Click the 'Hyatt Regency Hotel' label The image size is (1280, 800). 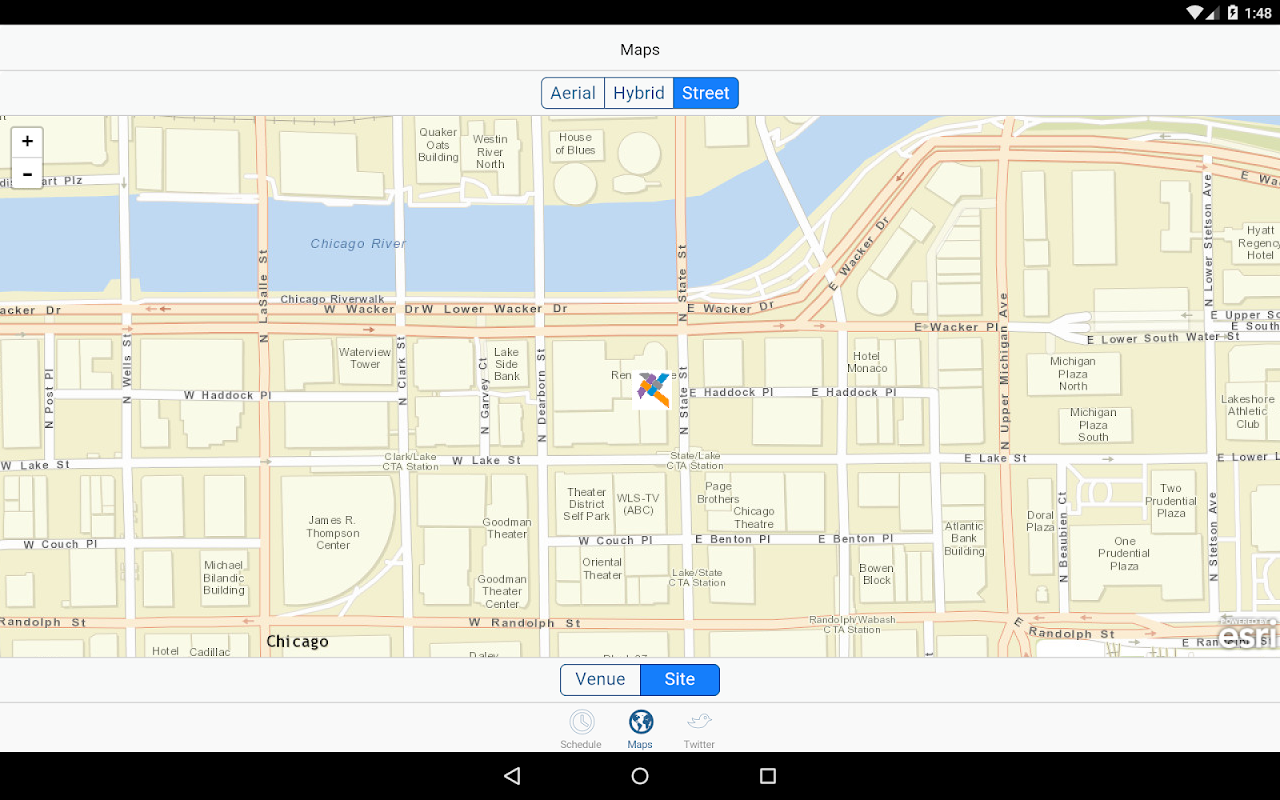[x=1260, y=243]
